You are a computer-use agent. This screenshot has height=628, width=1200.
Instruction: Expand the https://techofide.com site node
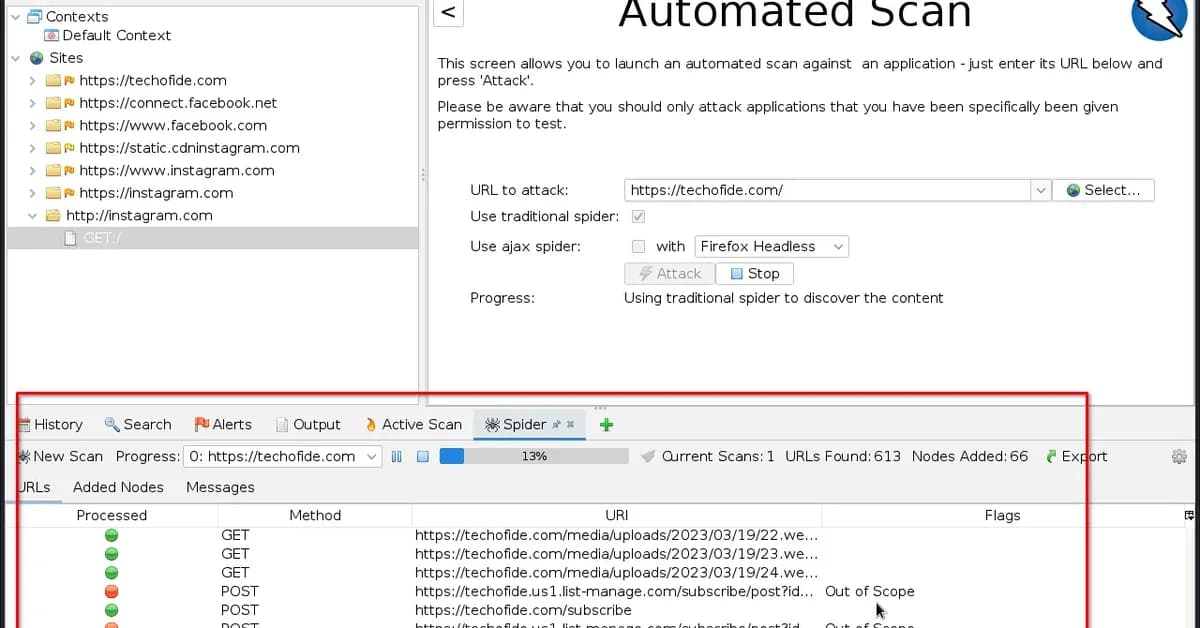coord(32,81)
